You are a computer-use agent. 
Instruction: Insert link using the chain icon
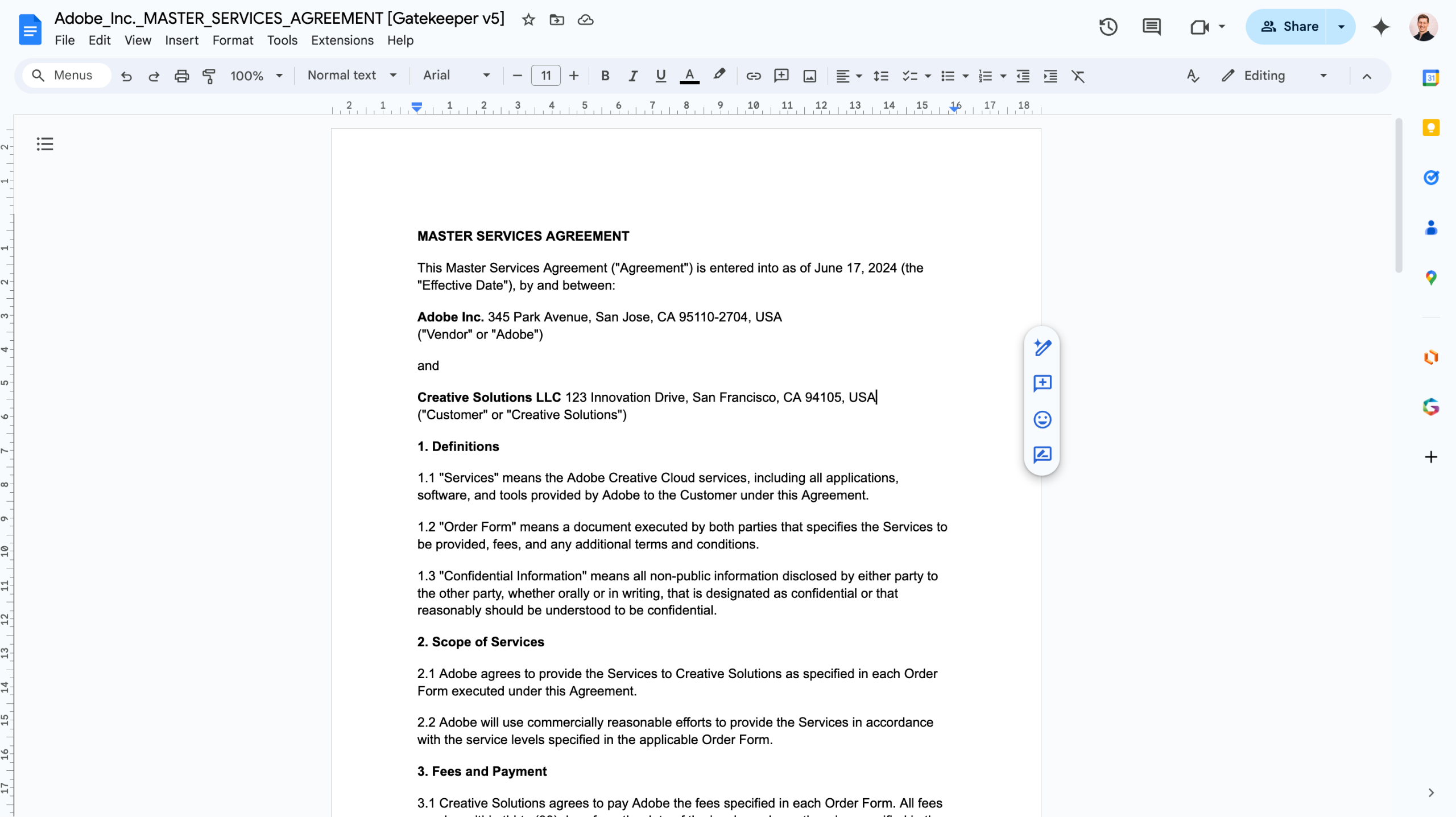[753, 76]
